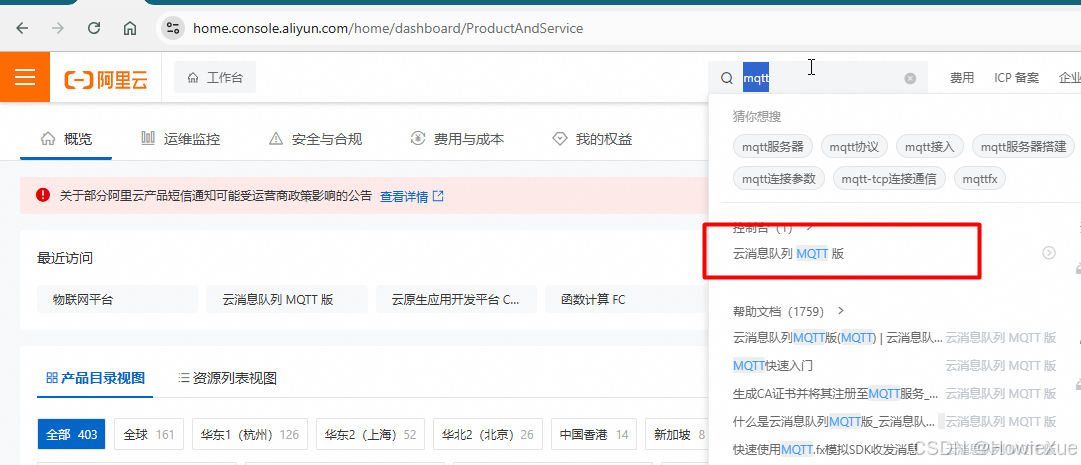Viewport: 1081px width, 465px height.
Task: Clear the search box with x icon
Action: point(910,79)
